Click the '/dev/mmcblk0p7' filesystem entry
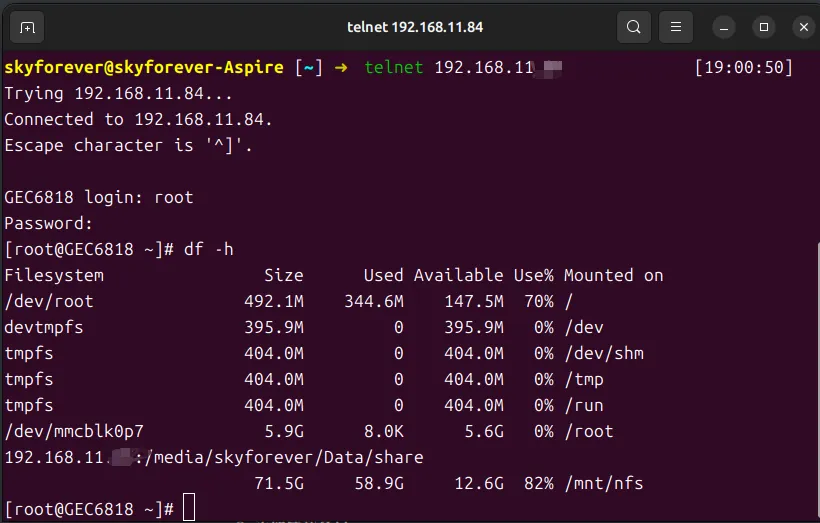This screenshot has width=820, height=523. (x=74, y=431)
